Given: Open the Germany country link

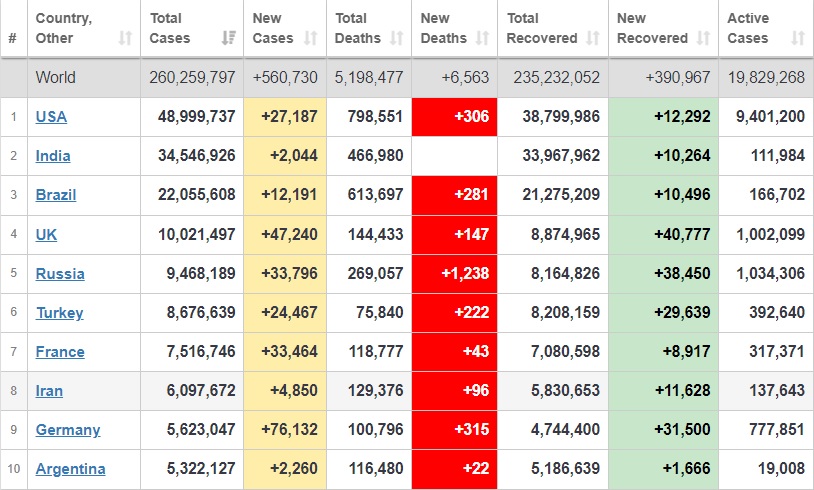Looking at the screenshot, I should tap(68, 429).
